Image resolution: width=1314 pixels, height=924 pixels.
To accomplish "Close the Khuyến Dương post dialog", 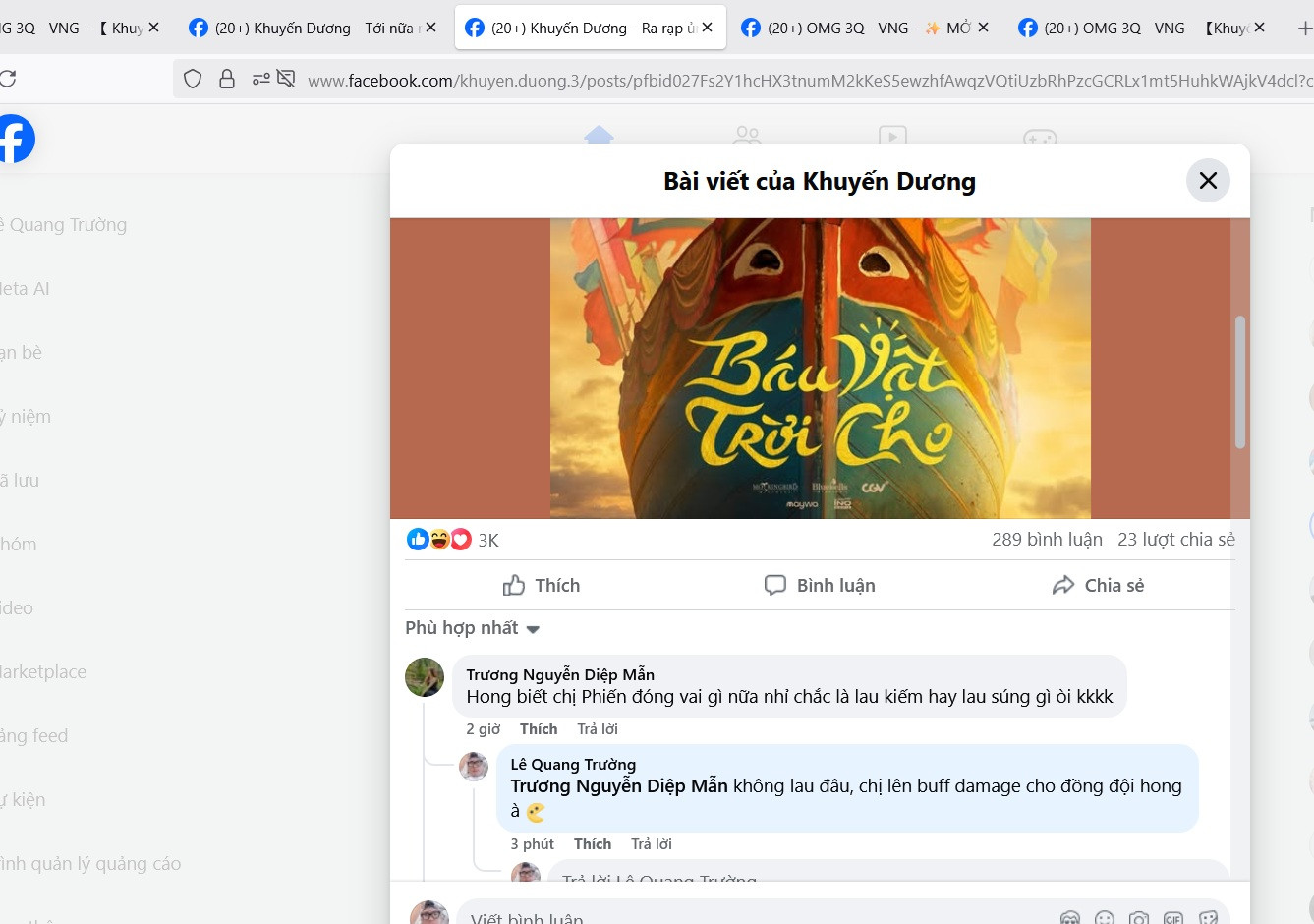I will tap(1208, 181).
